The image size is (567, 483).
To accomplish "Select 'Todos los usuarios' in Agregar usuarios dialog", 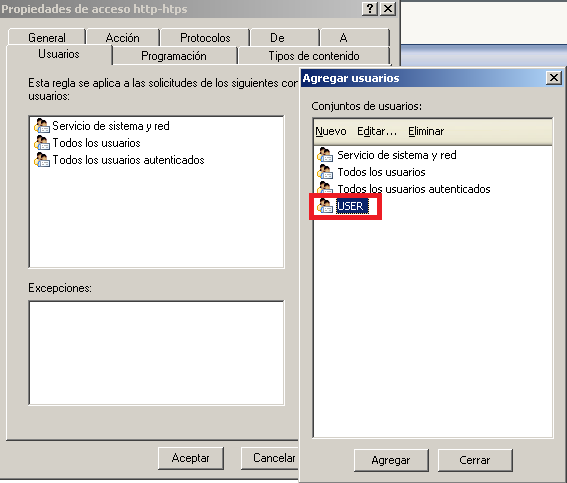I will 381,172.
